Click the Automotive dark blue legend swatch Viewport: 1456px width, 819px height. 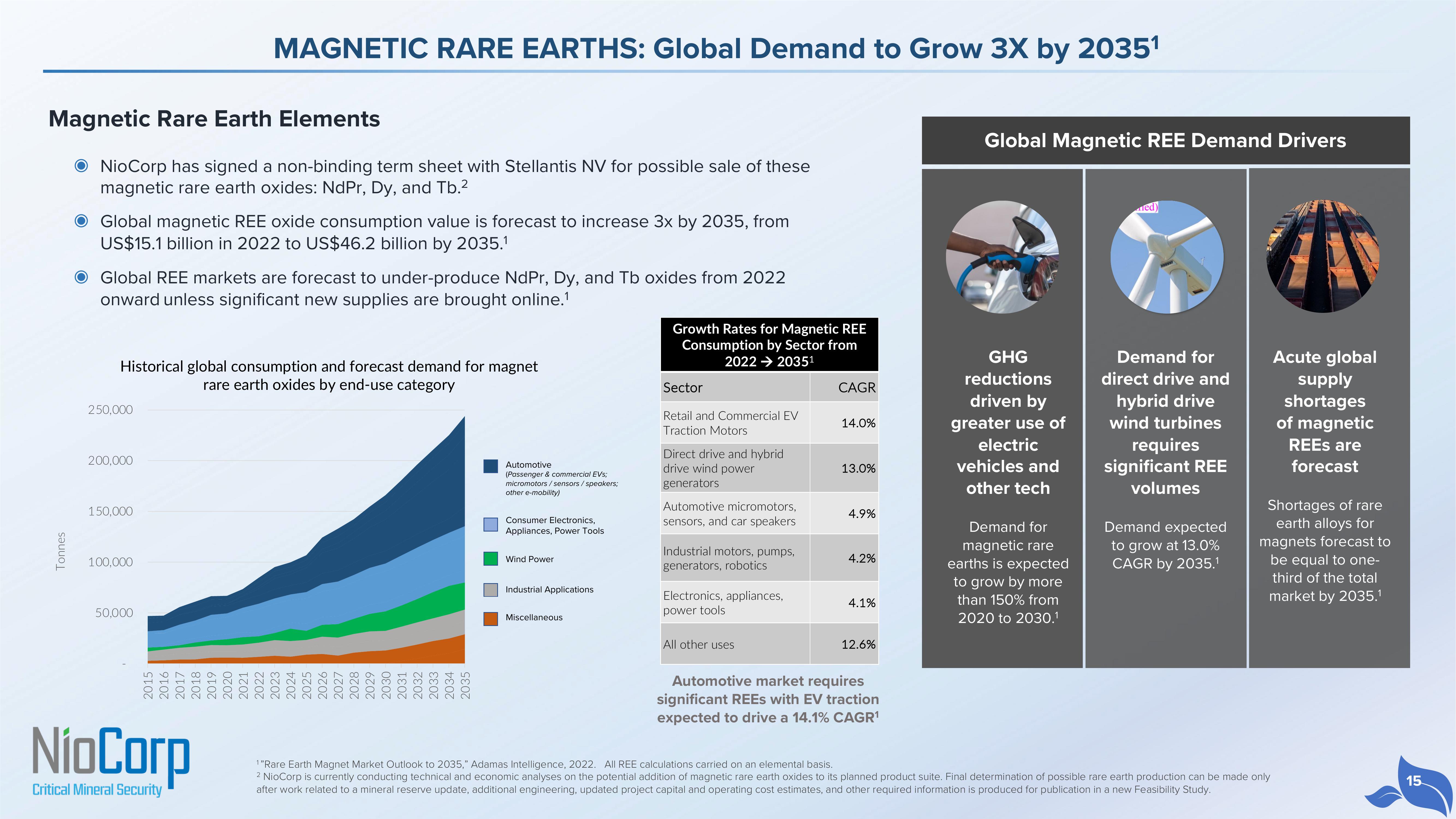[x=491, y=466]
